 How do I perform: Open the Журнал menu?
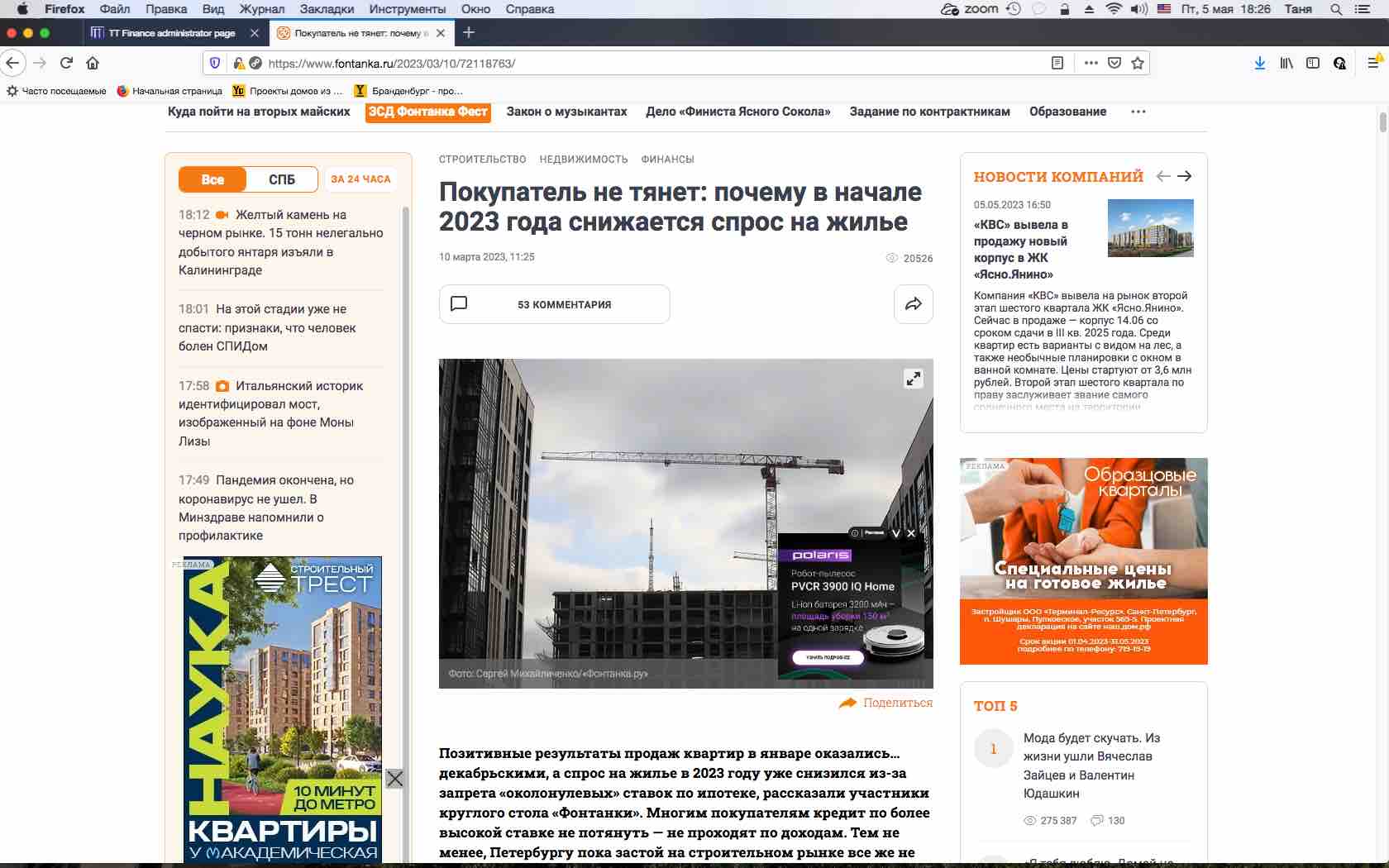pos(262,9)
